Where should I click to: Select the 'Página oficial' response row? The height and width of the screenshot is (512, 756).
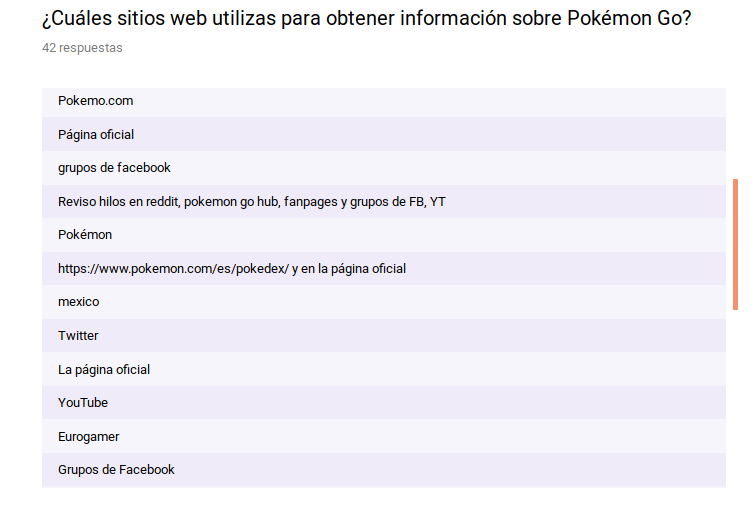click(384, 135)
